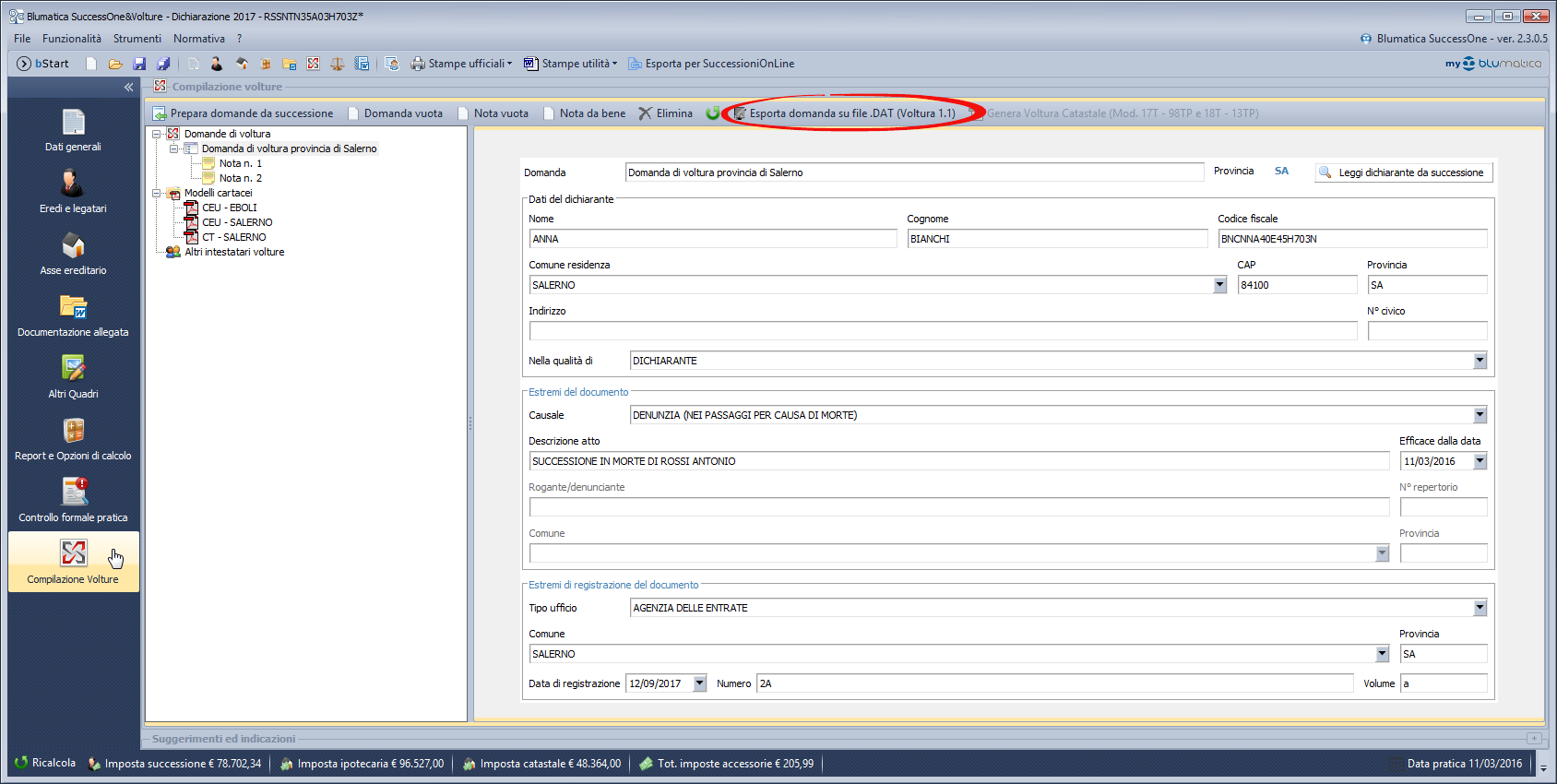Image resolution: width=1557 pixels, height=784 pixels.
Task: Collapse Domande di voltura tree node
Action: pyautogui.click(x=157, y=134)
